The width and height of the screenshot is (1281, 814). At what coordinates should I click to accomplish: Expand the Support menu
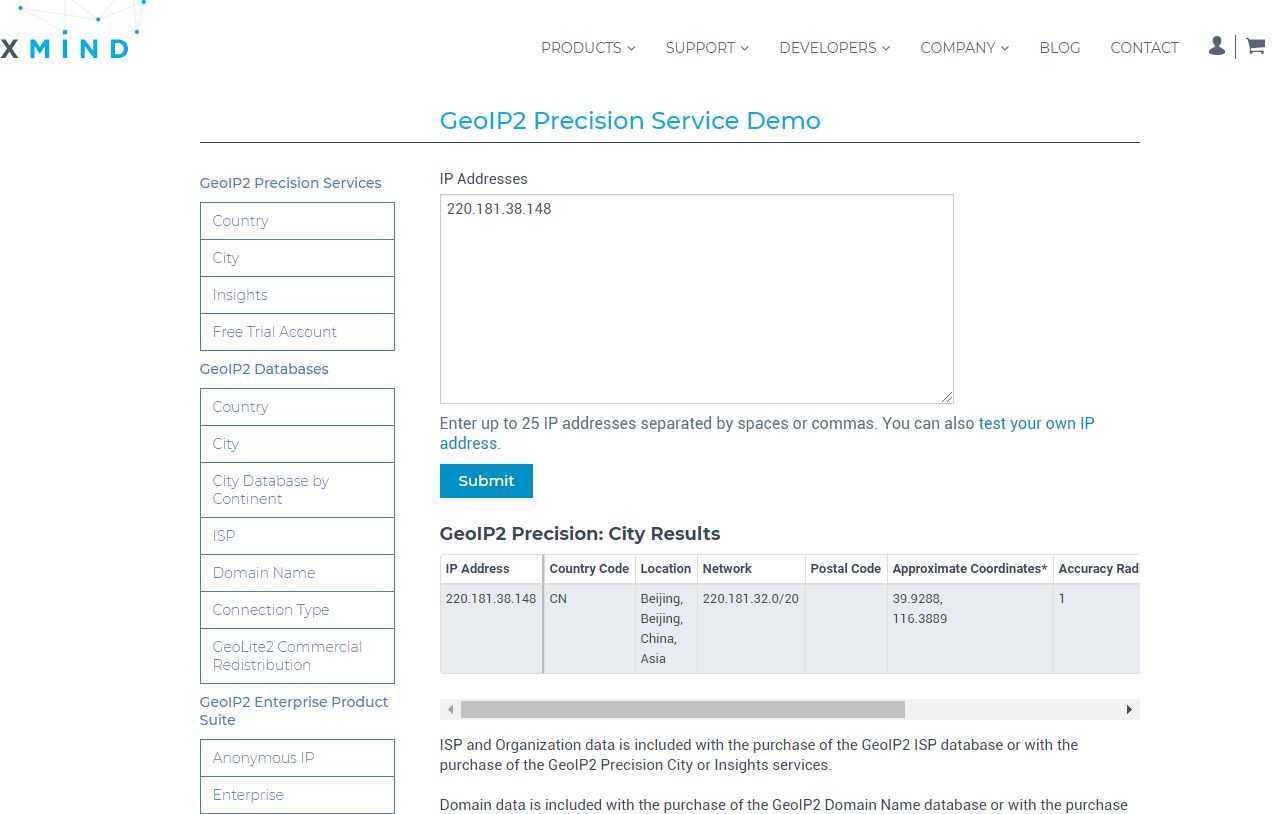[x=707, y=48]
